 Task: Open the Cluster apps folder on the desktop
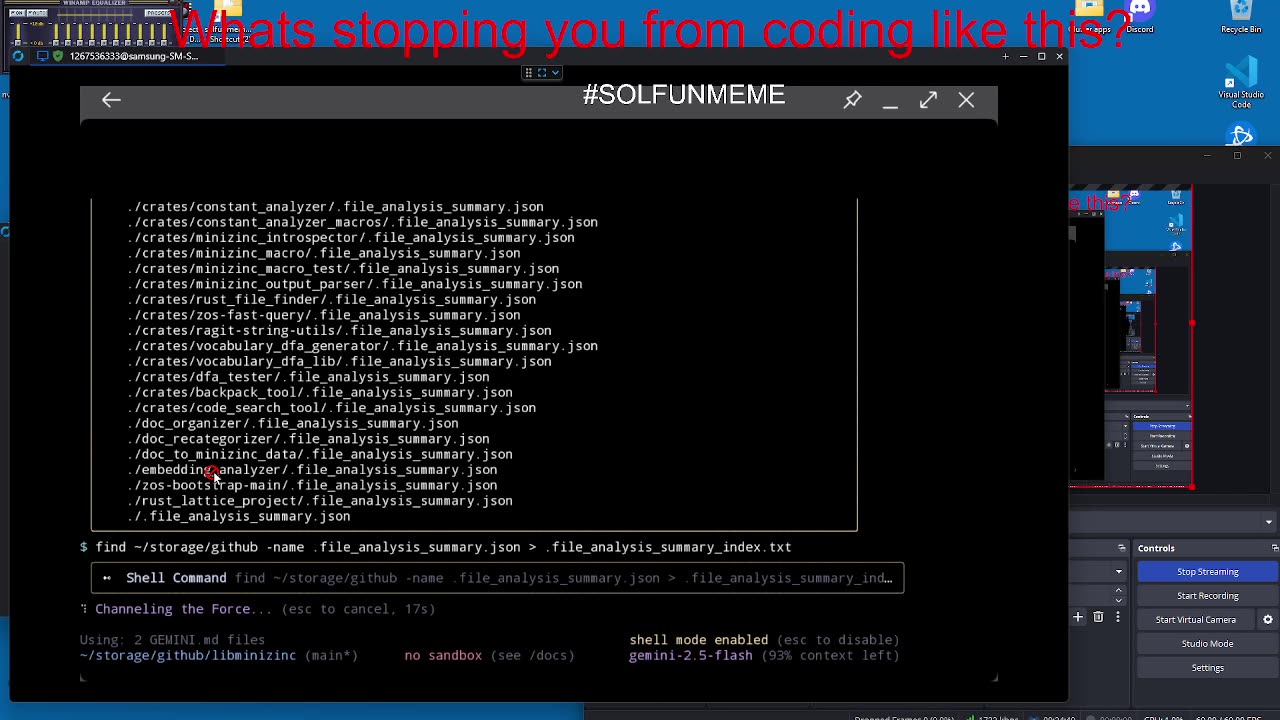[1088, 18]
